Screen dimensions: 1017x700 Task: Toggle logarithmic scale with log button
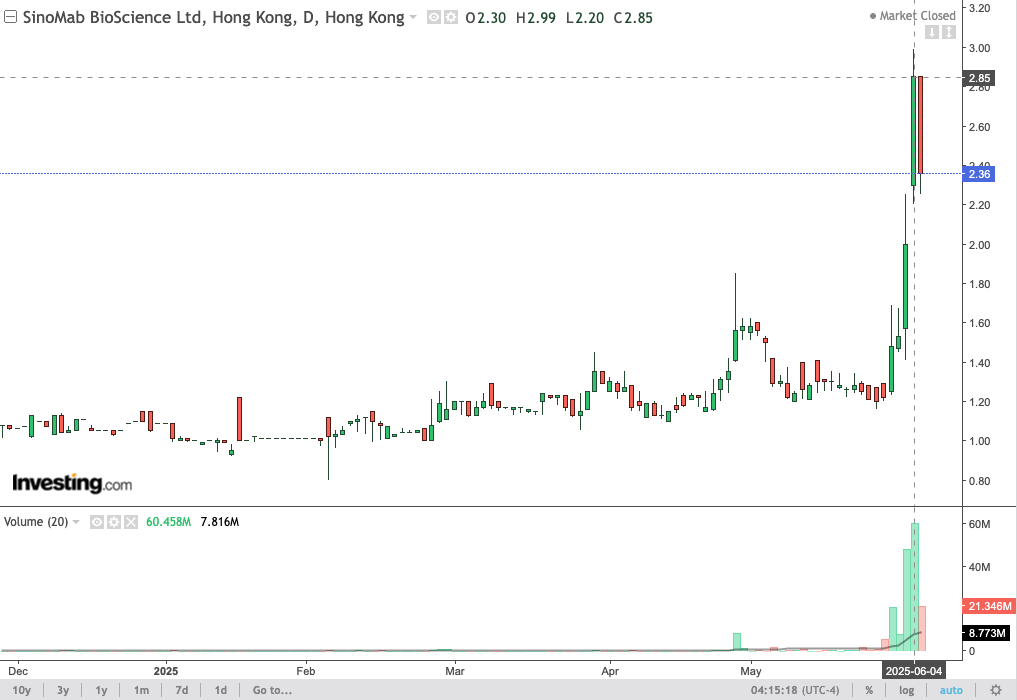(x=906, y=690)
